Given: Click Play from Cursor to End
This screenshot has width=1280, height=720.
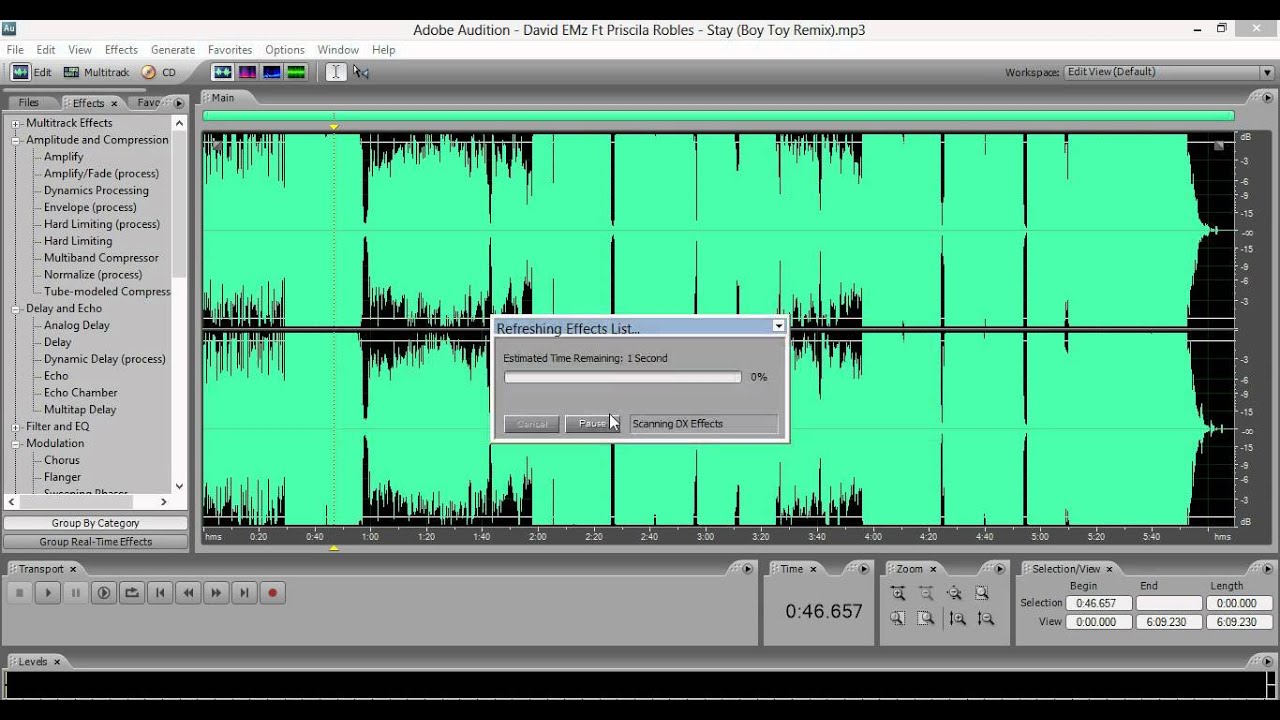Looking at the screenshot, I should coord(103,593).
